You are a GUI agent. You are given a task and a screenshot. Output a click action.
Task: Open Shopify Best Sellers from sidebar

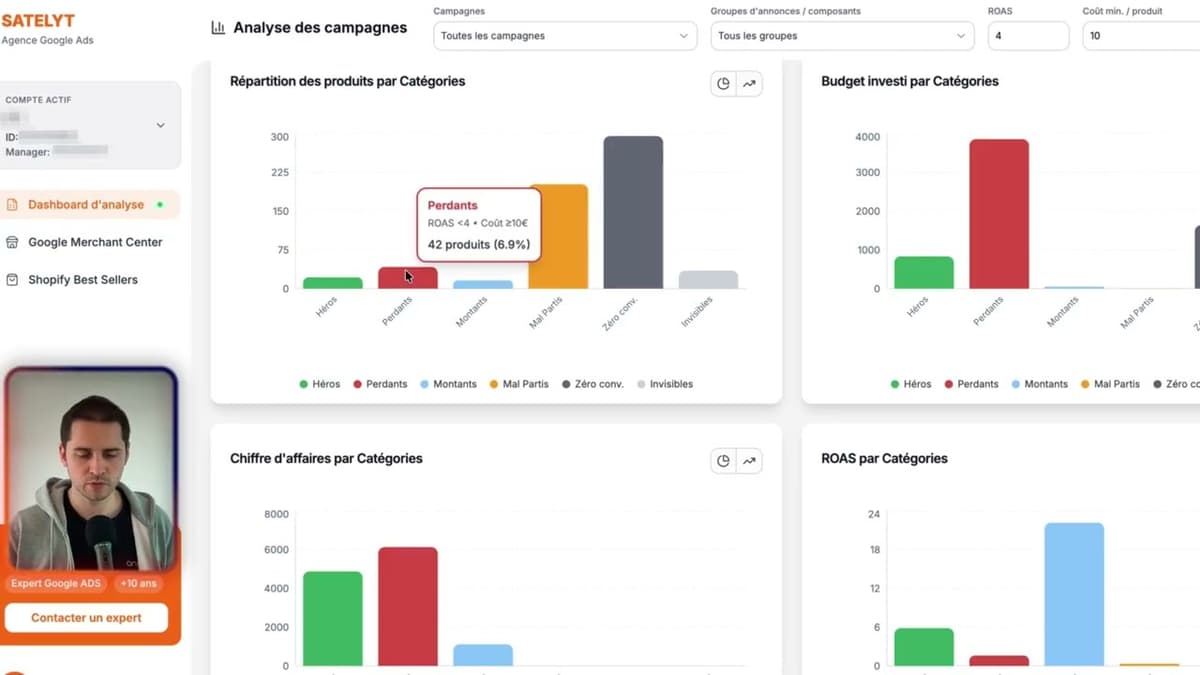82,280
